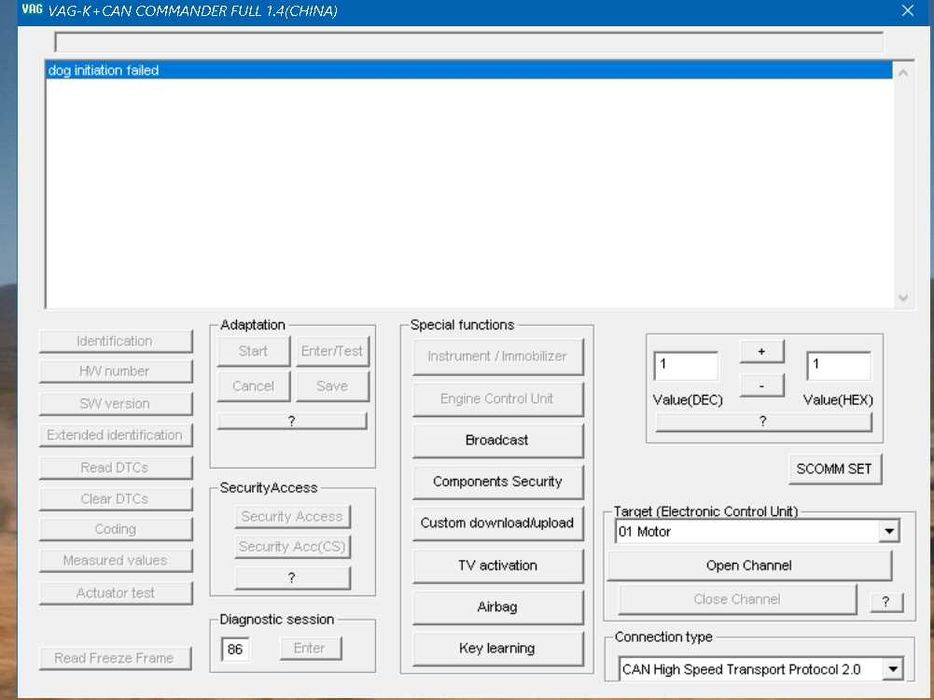Open Components Security function

[x=497, y=481]
